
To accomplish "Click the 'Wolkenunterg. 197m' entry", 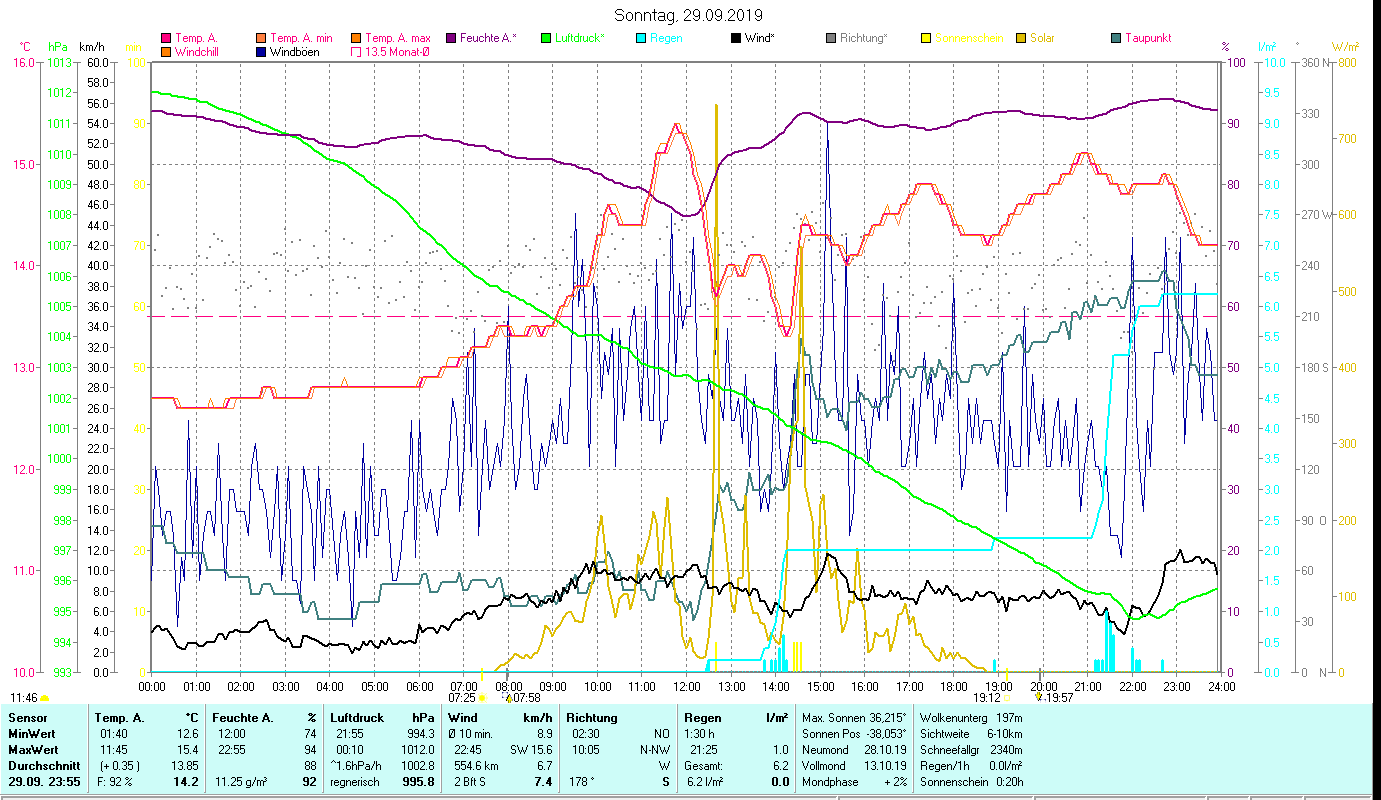I will pyautogui.click(x=970, y=718).
